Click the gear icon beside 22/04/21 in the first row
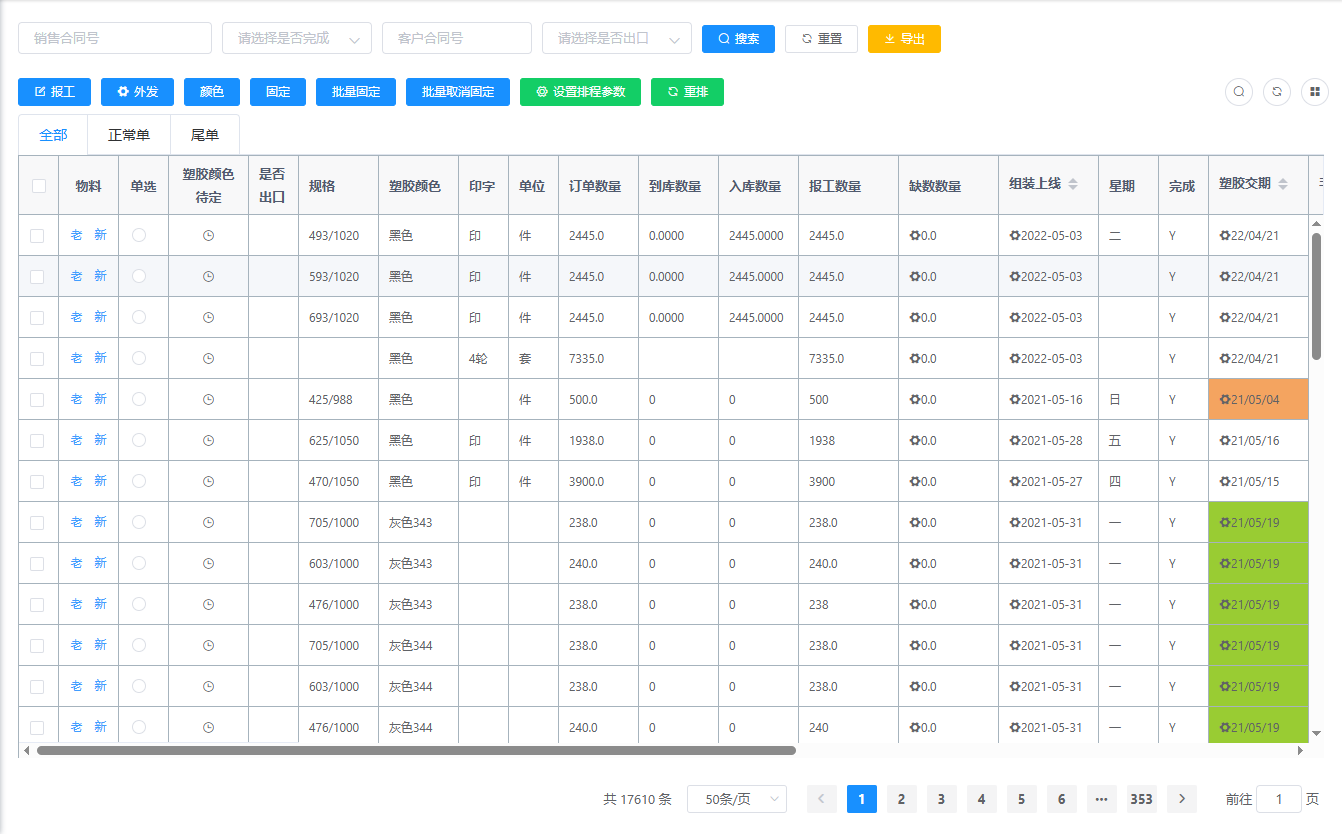This screenshot has width=1342, height=834. (x=1225, y=236)
